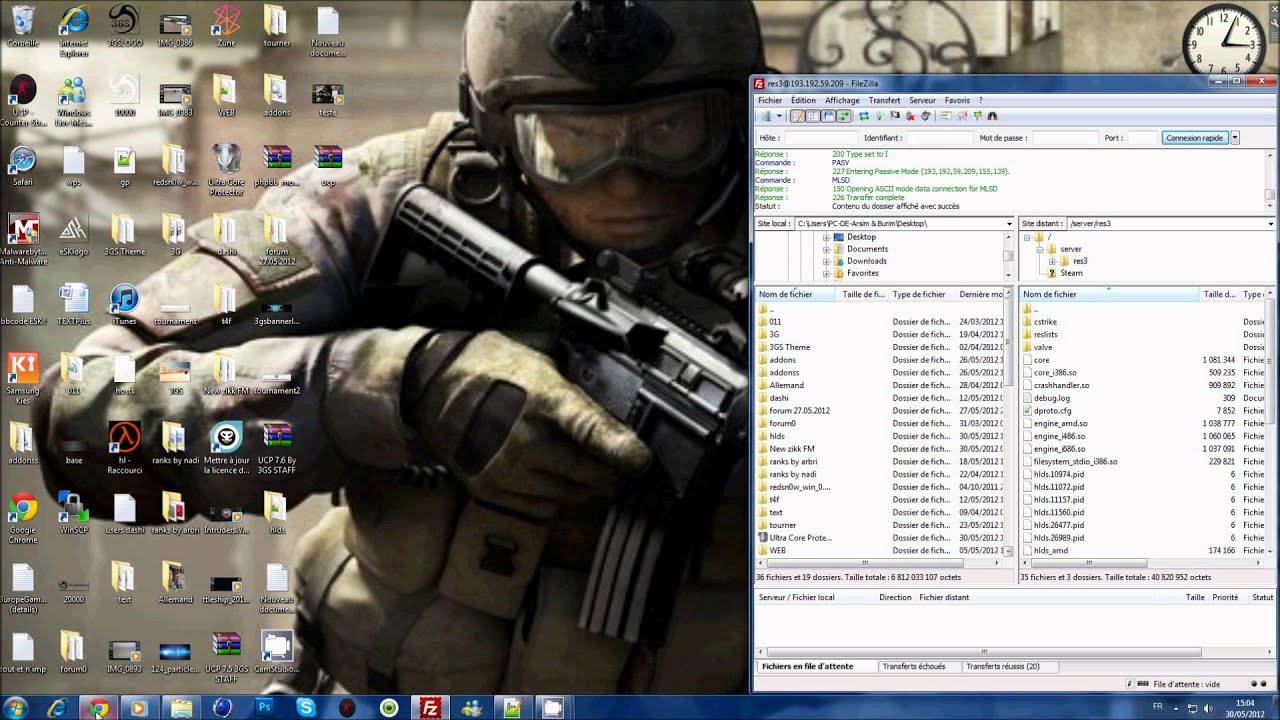Expand the Documents node in local tree
The image size is (1280, 720).
tap(827, 249)
